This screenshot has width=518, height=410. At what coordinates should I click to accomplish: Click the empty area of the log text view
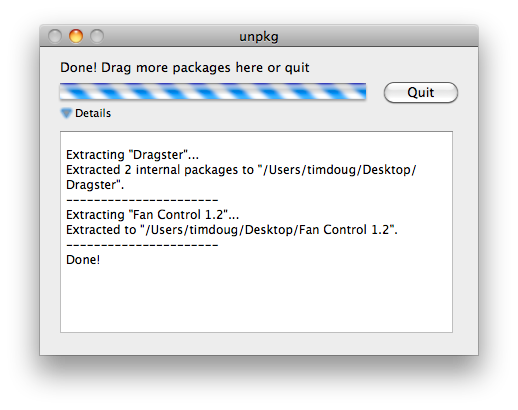coord(256,300)
